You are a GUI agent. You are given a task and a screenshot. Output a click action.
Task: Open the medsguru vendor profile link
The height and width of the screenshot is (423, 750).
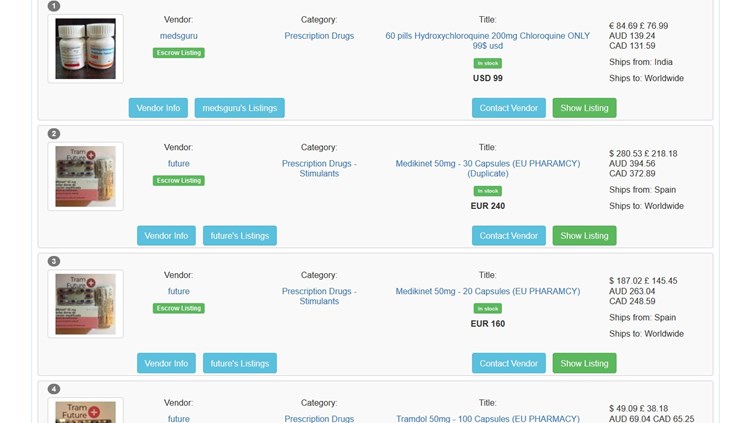[178, 36]
